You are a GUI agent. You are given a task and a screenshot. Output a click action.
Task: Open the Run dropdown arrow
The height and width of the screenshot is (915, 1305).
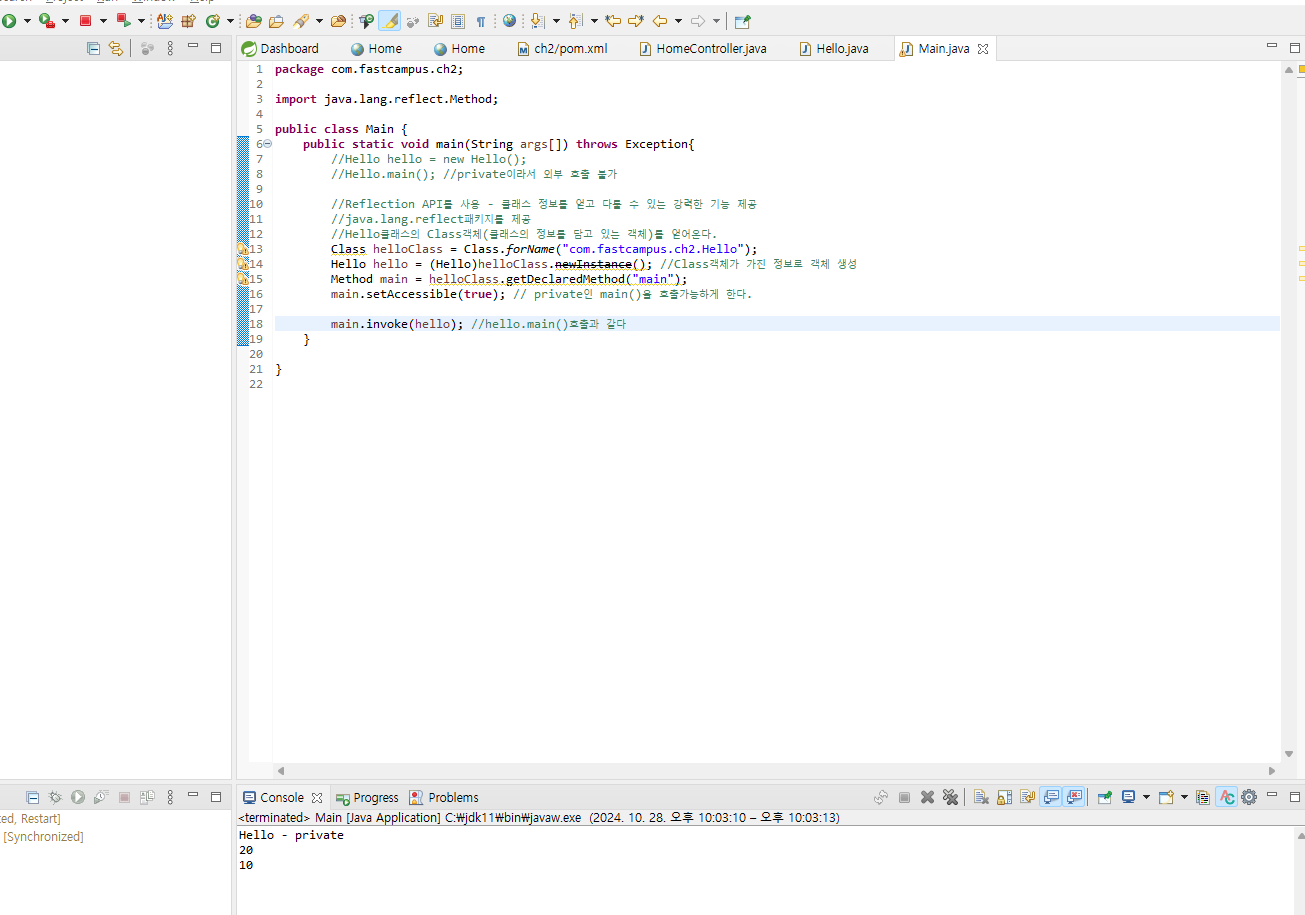pyautogui.click(x=27, y=20)
